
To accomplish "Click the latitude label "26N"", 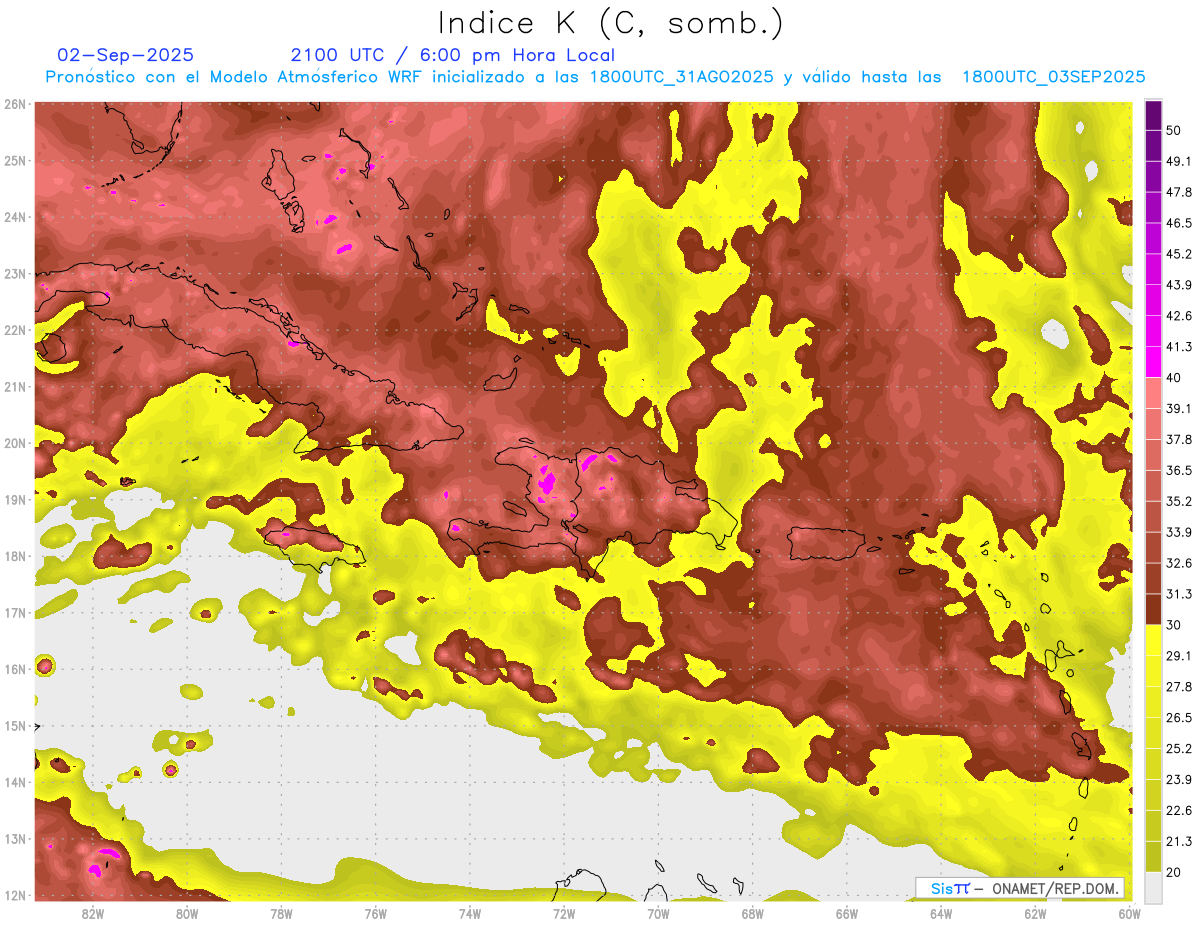I will (x=14, y=104).
